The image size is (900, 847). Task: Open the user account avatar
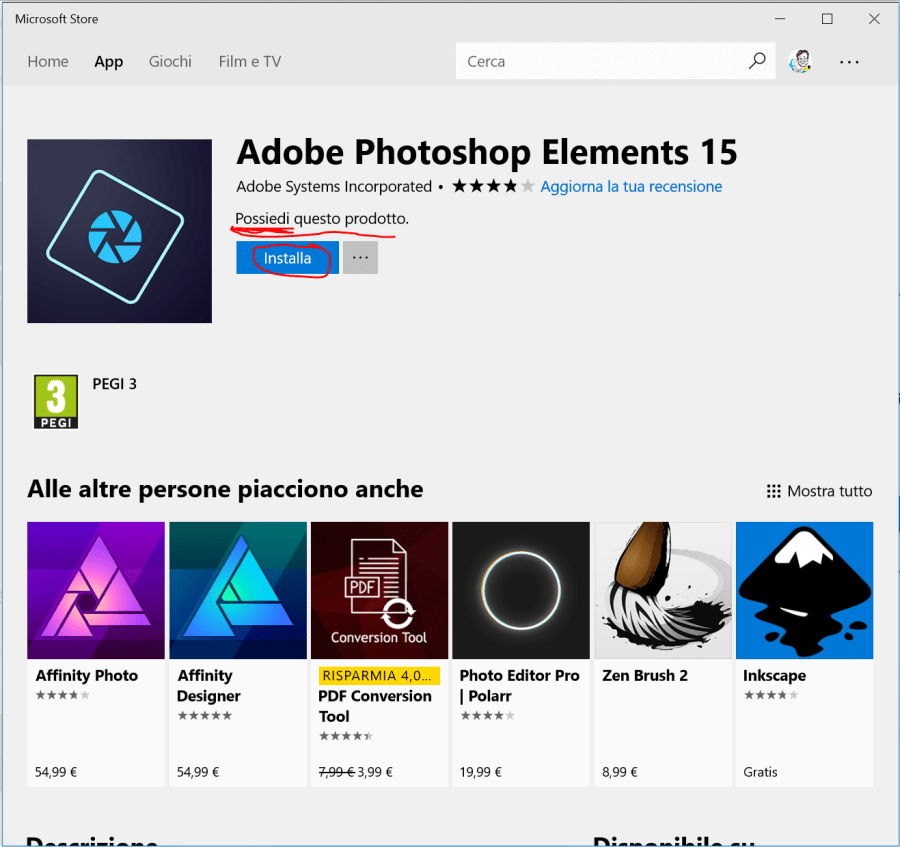[799, 61]
